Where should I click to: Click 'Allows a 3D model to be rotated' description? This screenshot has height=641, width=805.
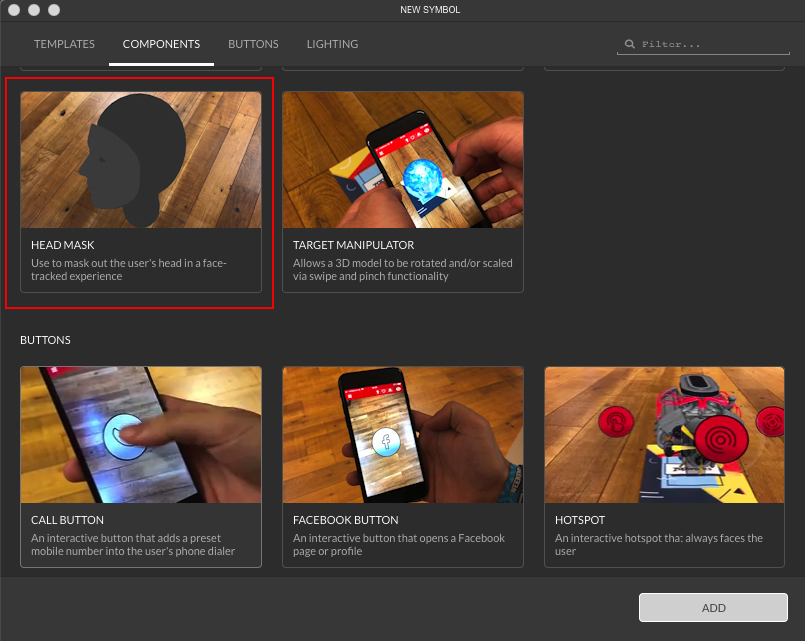click(402, 269)
